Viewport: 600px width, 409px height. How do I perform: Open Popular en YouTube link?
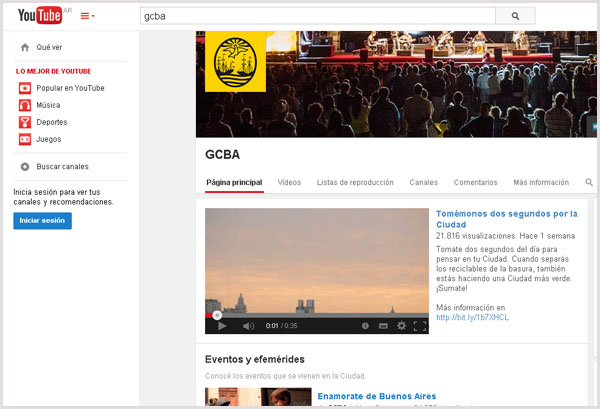[x=70, y=88]
